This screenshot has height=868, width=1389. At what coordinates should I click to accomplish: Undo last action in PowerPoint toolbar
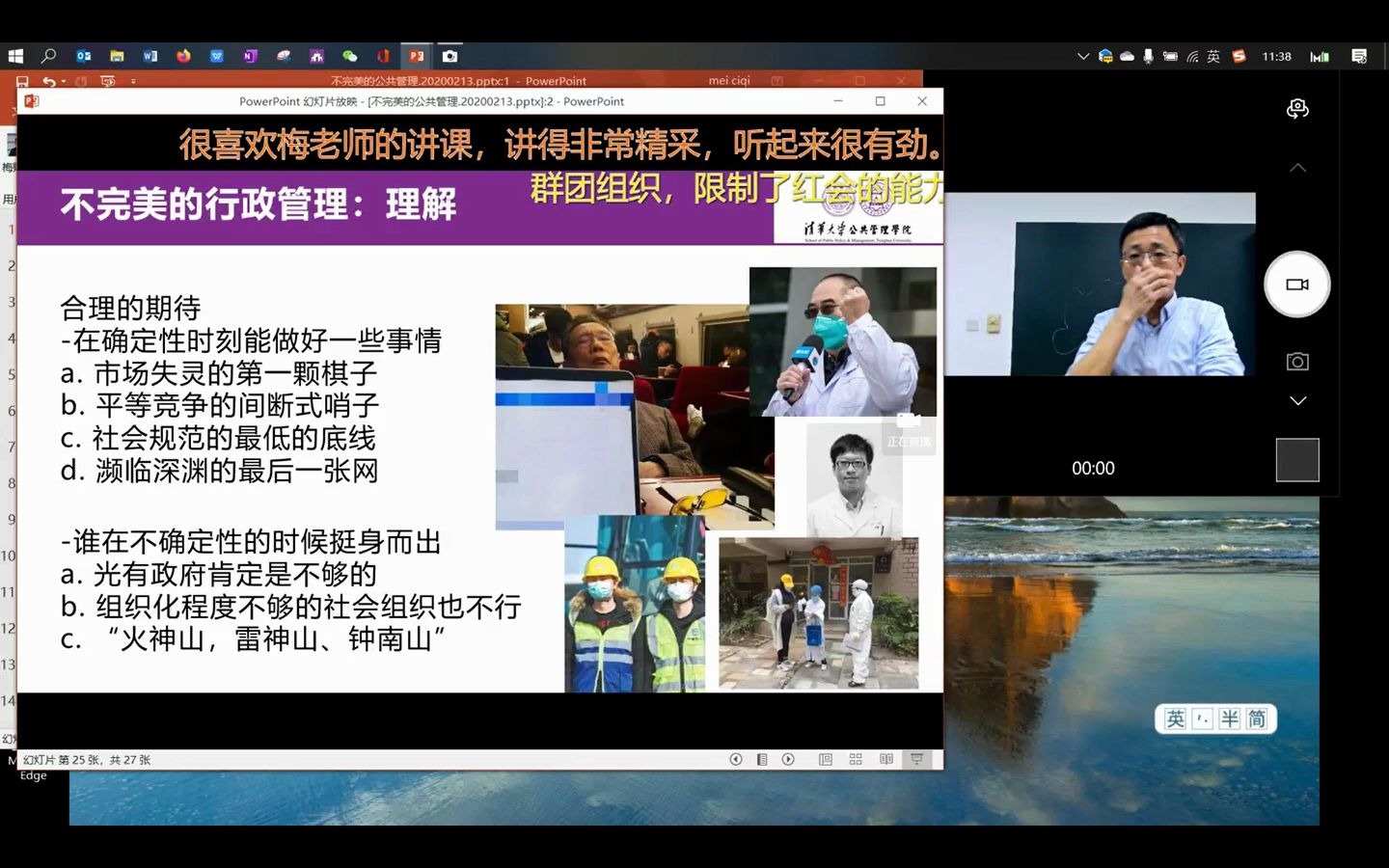point(48,81)
